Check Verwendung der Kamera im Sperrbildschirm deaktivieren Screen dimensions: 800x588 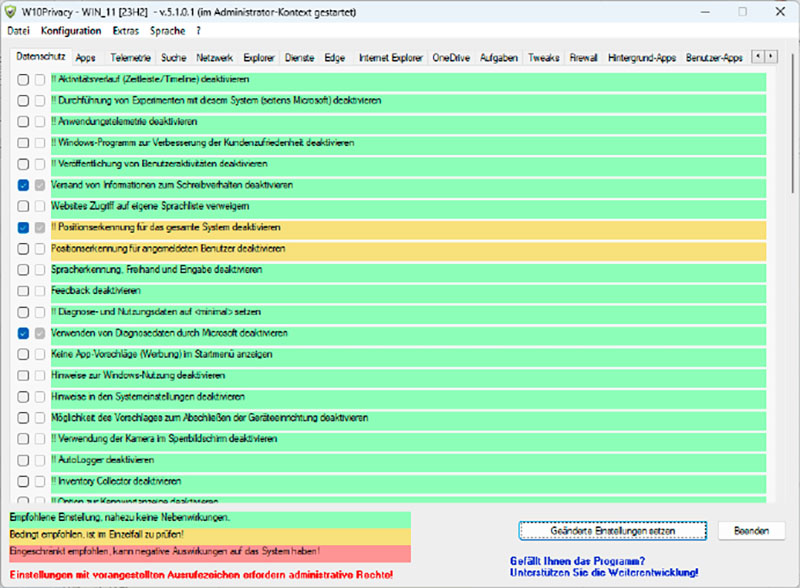(x=23, y=439)
